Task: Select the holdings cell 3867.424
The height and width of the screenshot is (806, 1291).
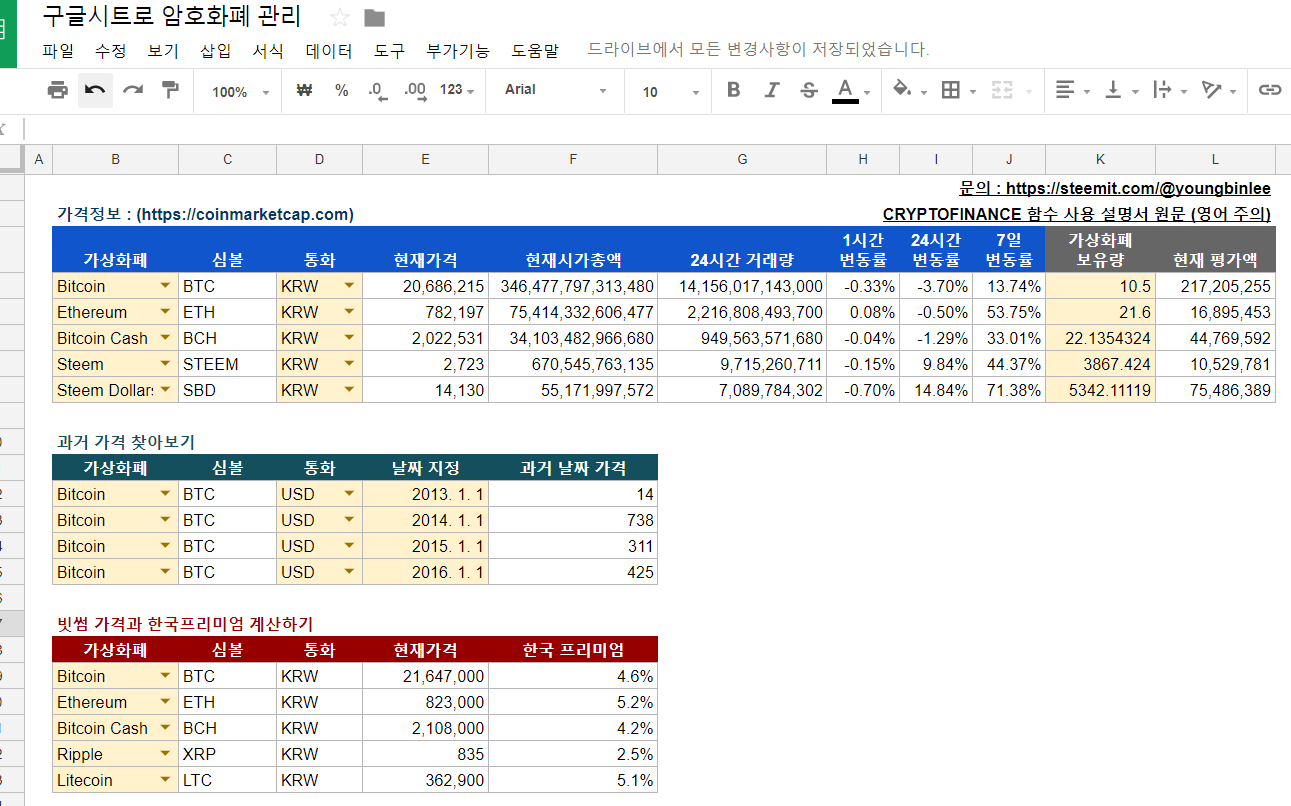Action: click(x=1101, y=364)
